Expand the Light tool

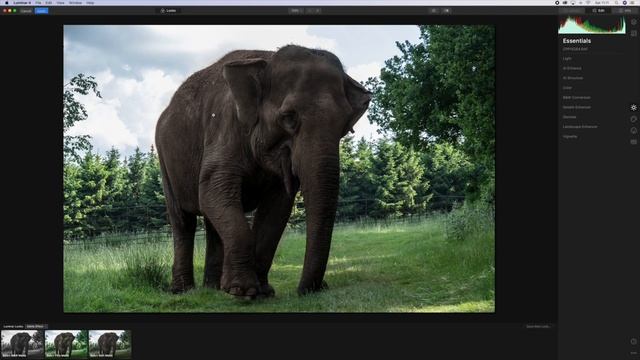pos(567,58)
